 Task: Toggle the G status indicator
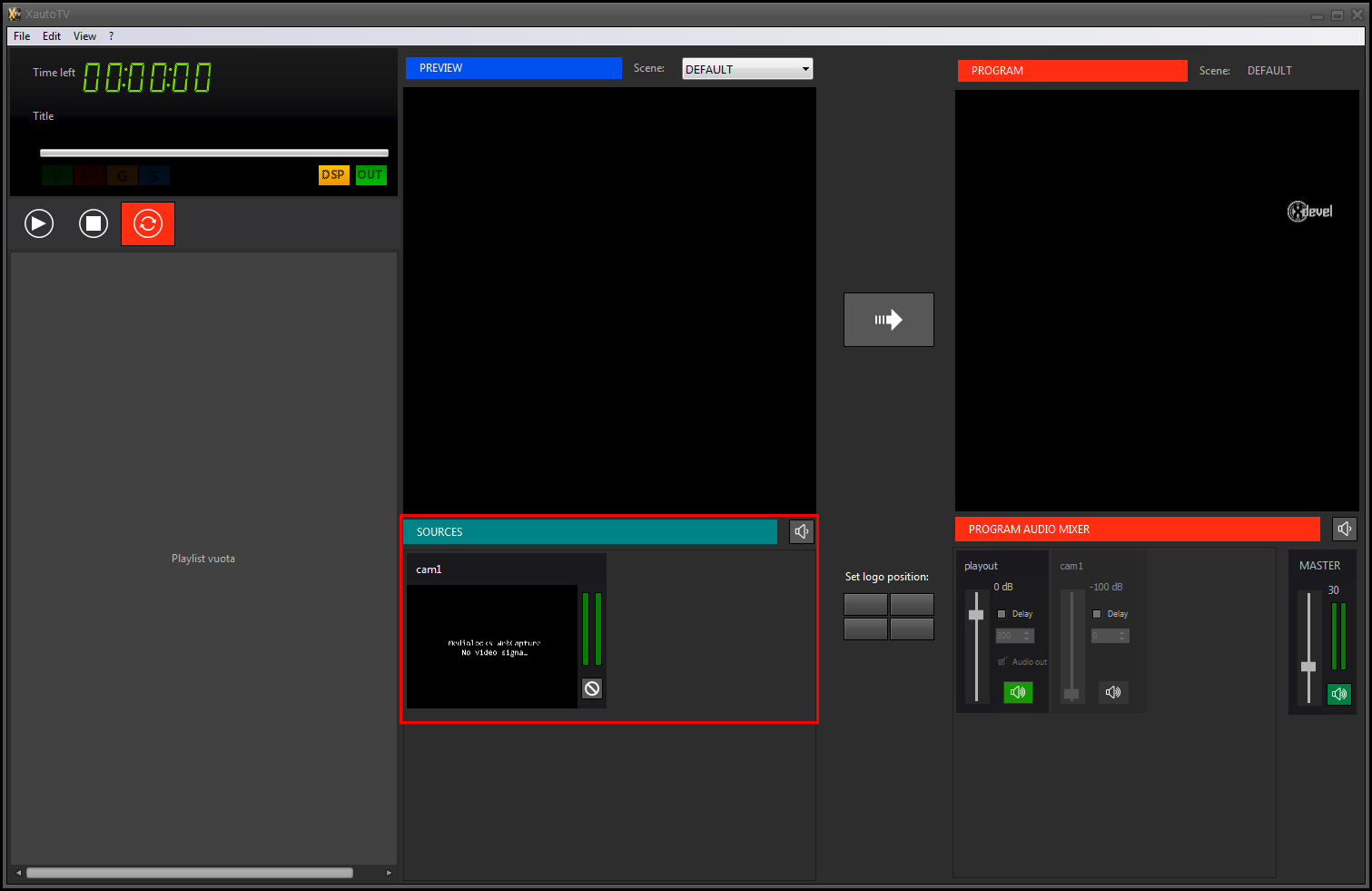[x=122, y=175]
